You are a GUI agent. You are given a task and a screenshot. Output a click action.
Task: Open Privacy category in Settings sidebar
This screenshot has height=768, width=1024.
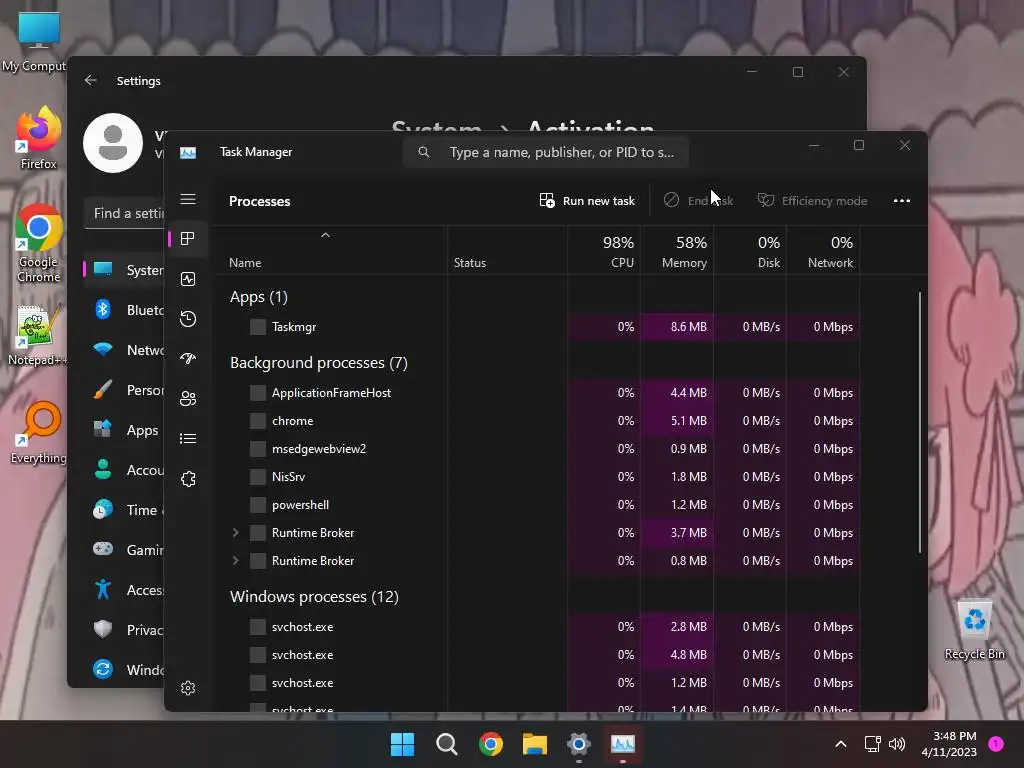(125, 630)
